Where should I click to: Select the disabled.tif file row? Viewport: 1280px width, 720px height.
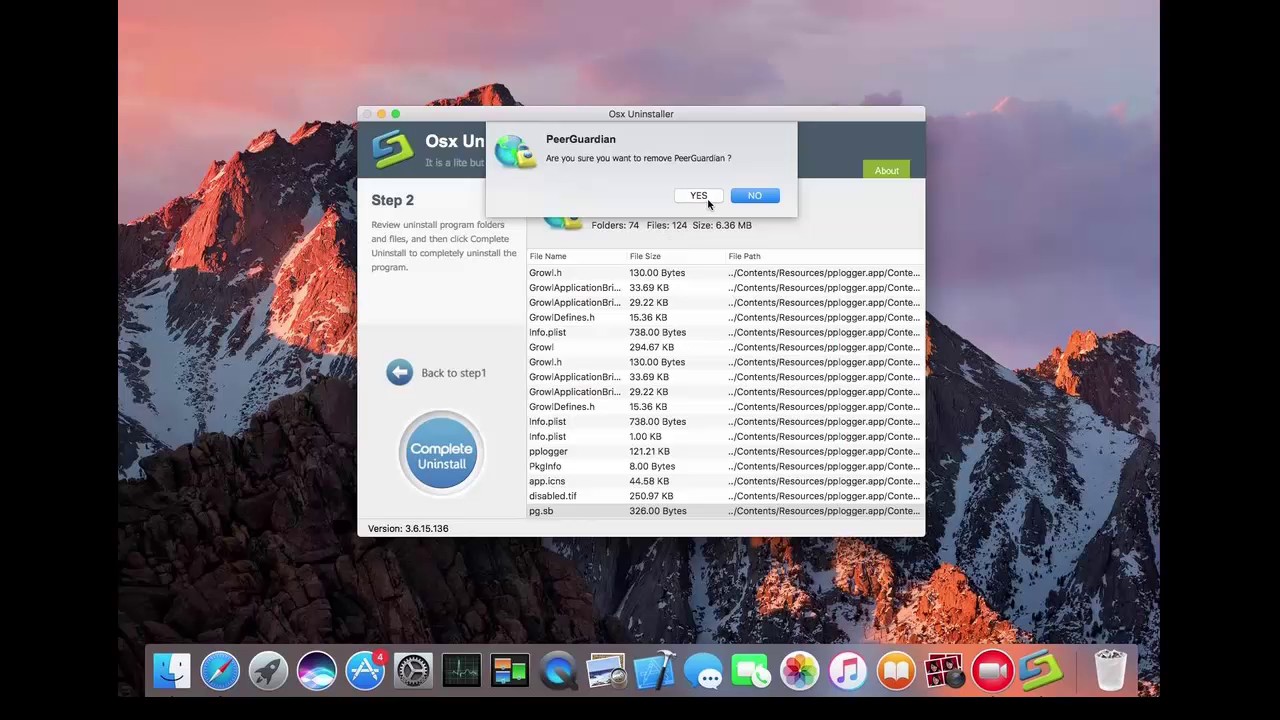tap(726, 496)
